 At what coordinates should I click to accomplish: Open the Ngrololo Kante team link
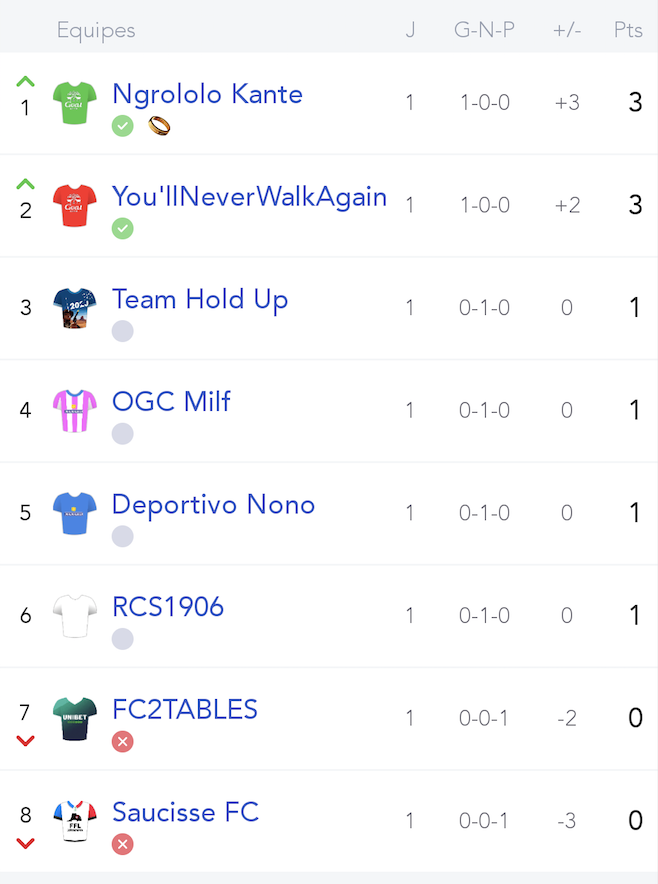tap(207, 94)
